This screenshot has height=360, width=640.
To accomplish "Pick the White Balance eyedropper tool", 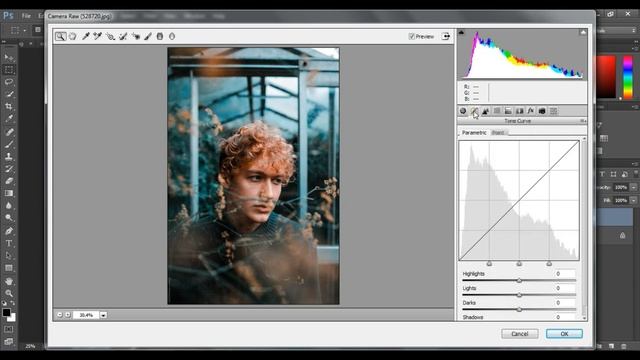I will coord(86,36).
